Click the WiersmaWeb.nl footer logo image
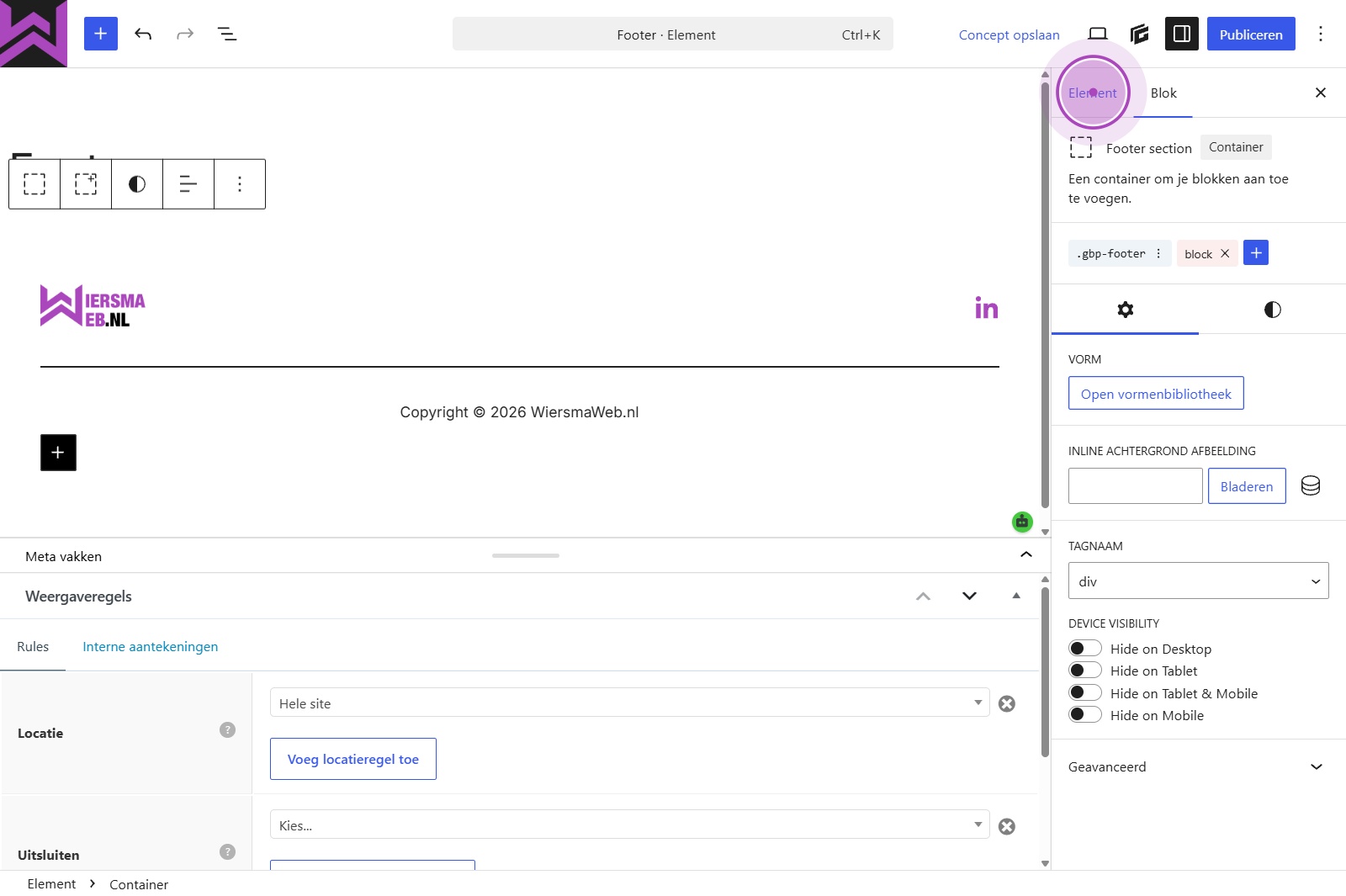 pos(93,305)
